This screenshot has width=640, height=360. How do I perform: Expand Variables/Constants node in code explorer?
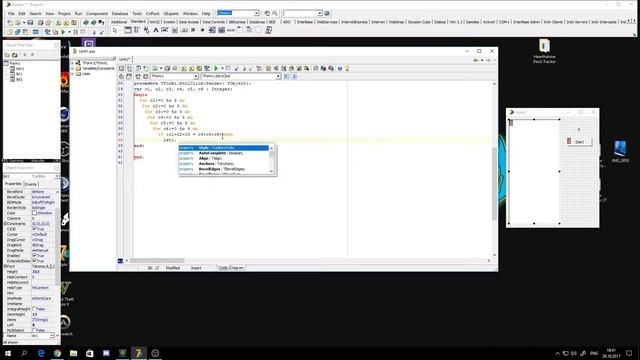click(x=72, y=69)
